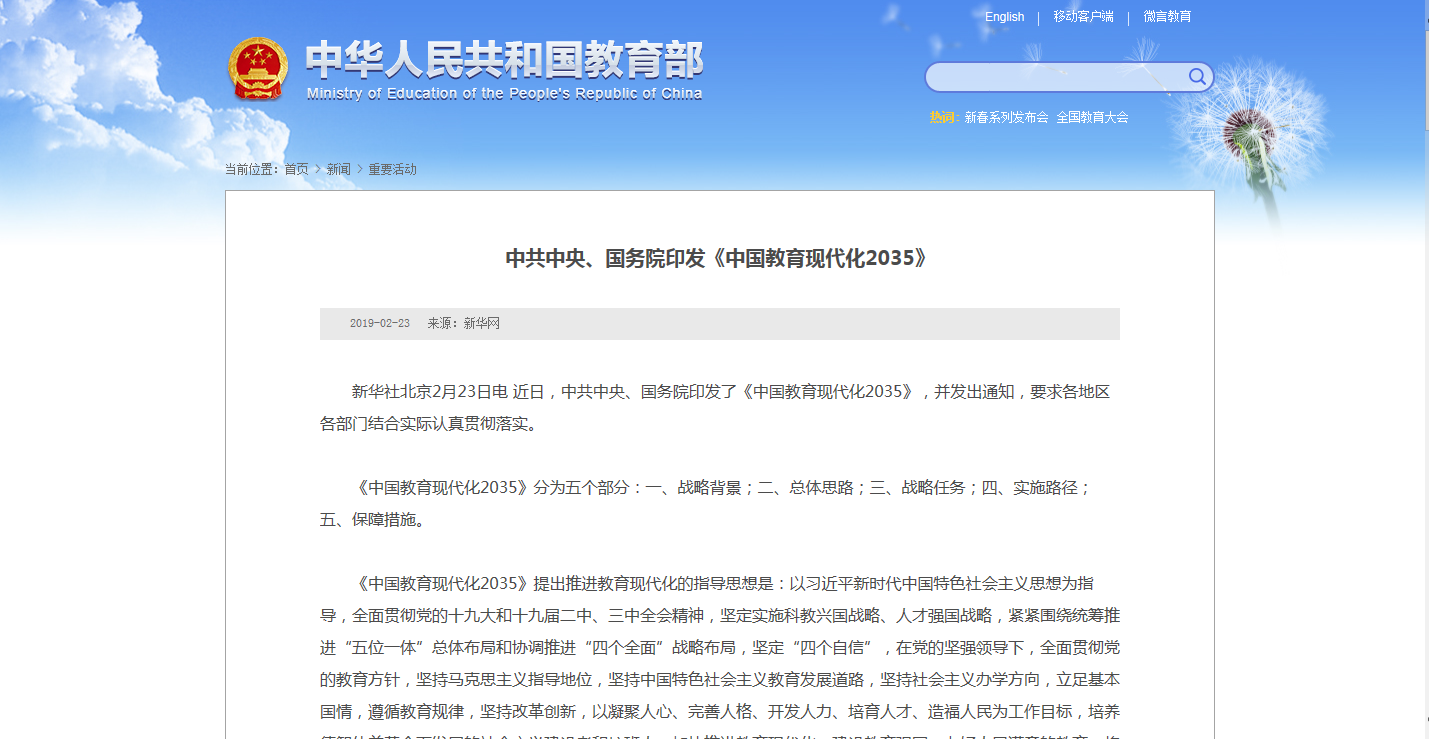Go to 微言教育 in top bar
This screenshot has height=739, width=1429.
click(x=1167, y=17)
